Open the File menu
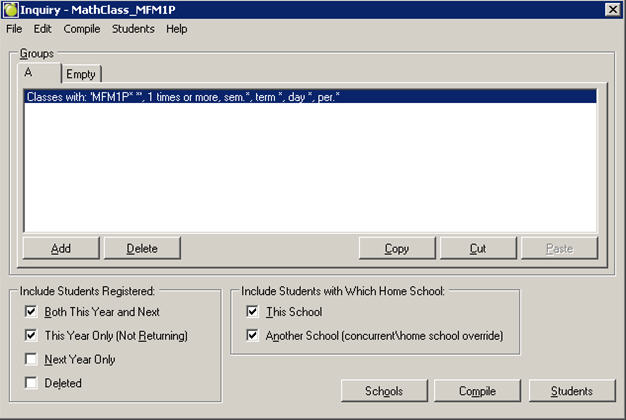 pyautogui.click(x=15, y=29)
